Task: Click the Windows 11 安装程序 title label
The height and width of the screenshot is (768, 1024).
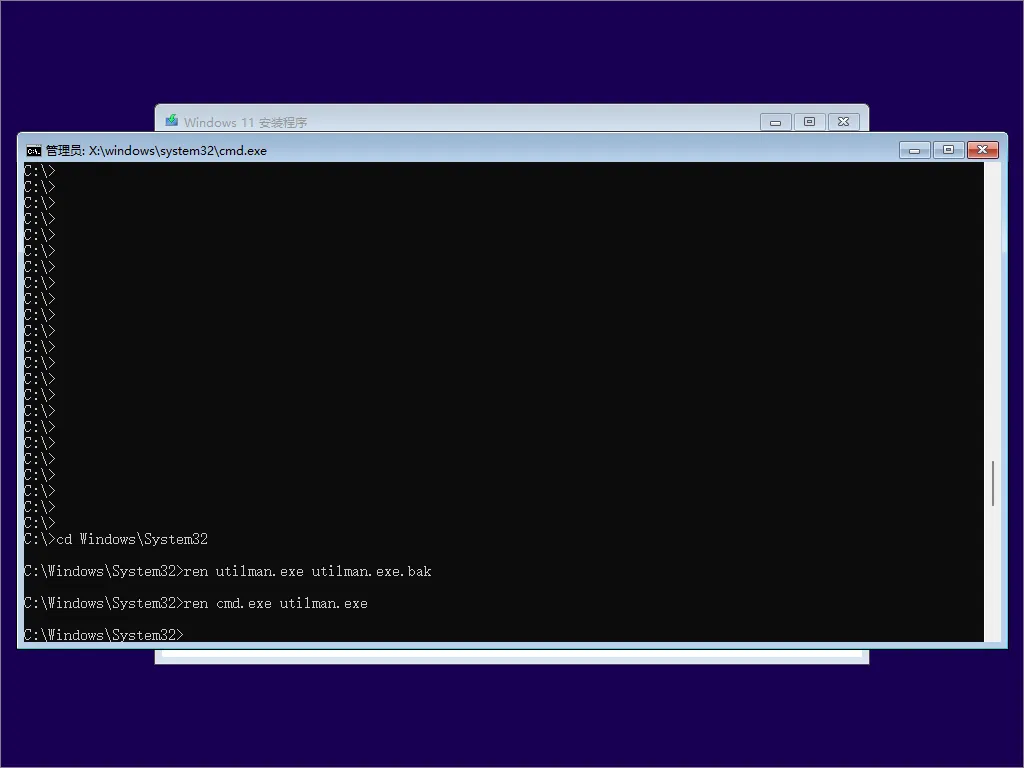Action: click(245, 121)
